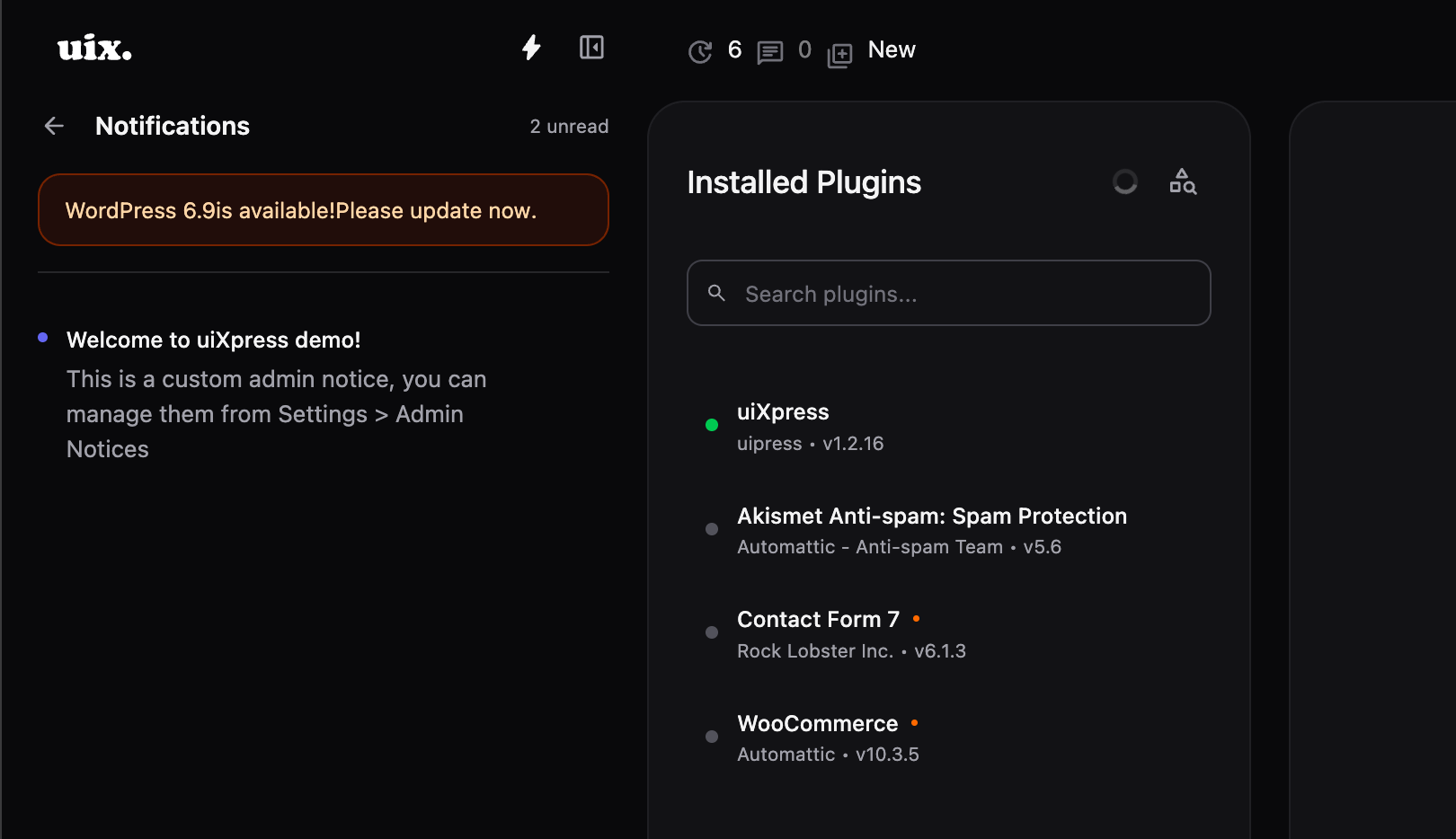Toggle the uiXpress active status dot
Viewport: 1456px width, 839px height.
pos(712,425)
